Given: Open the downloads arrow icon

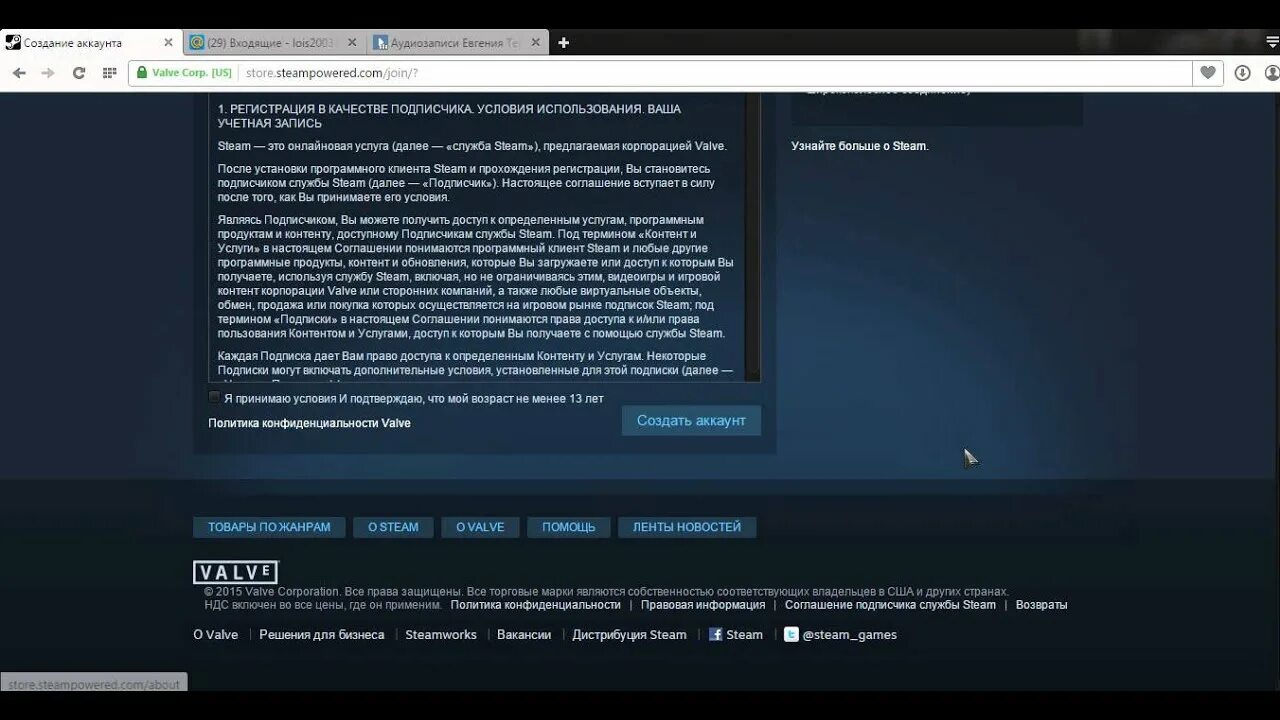Looking at the screenshot, I should 1242,73.
